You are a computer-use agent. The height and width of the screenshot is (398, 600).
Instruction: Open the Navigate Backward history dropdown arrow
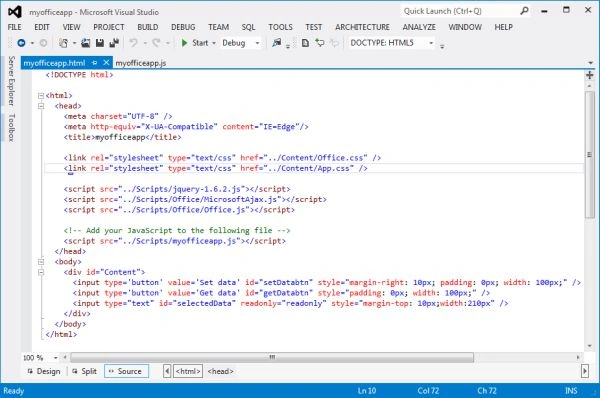pos(32,43)
